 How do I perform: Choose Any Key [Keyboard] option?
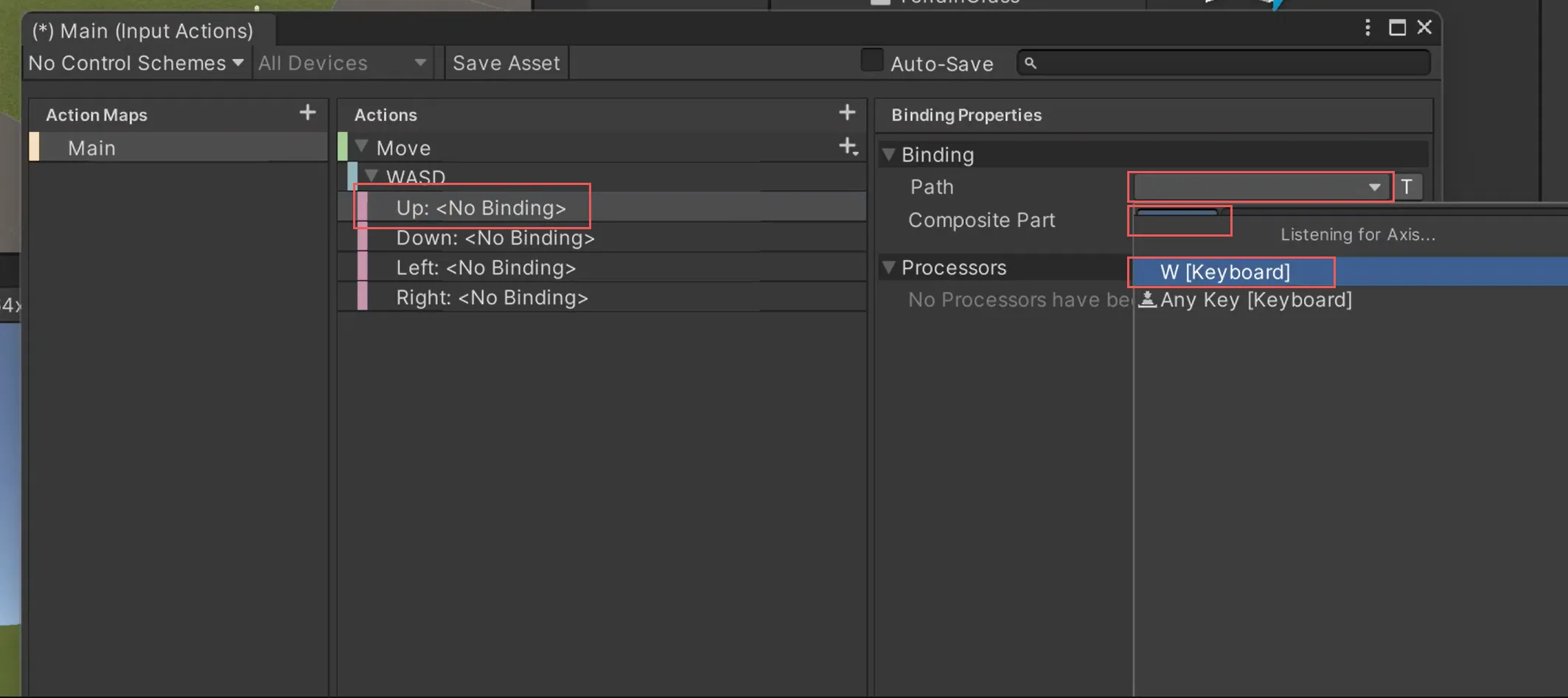coord(1255,300)
